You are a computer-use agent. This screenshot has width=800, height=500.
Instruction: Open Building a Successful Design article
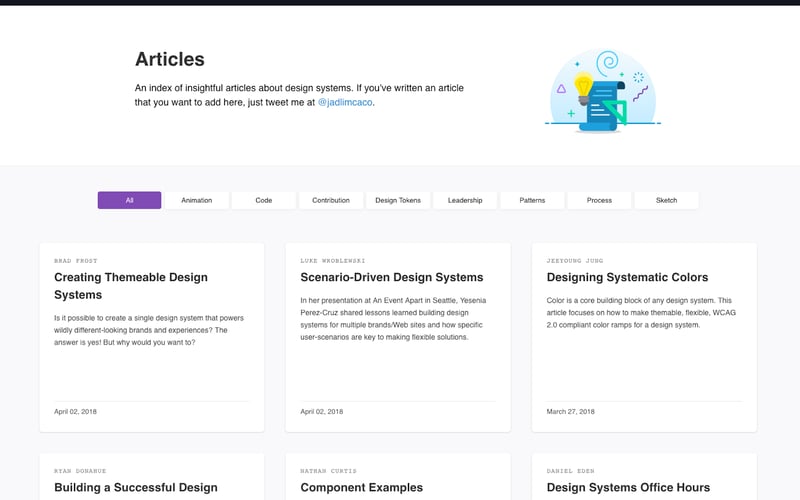(136, 487)
